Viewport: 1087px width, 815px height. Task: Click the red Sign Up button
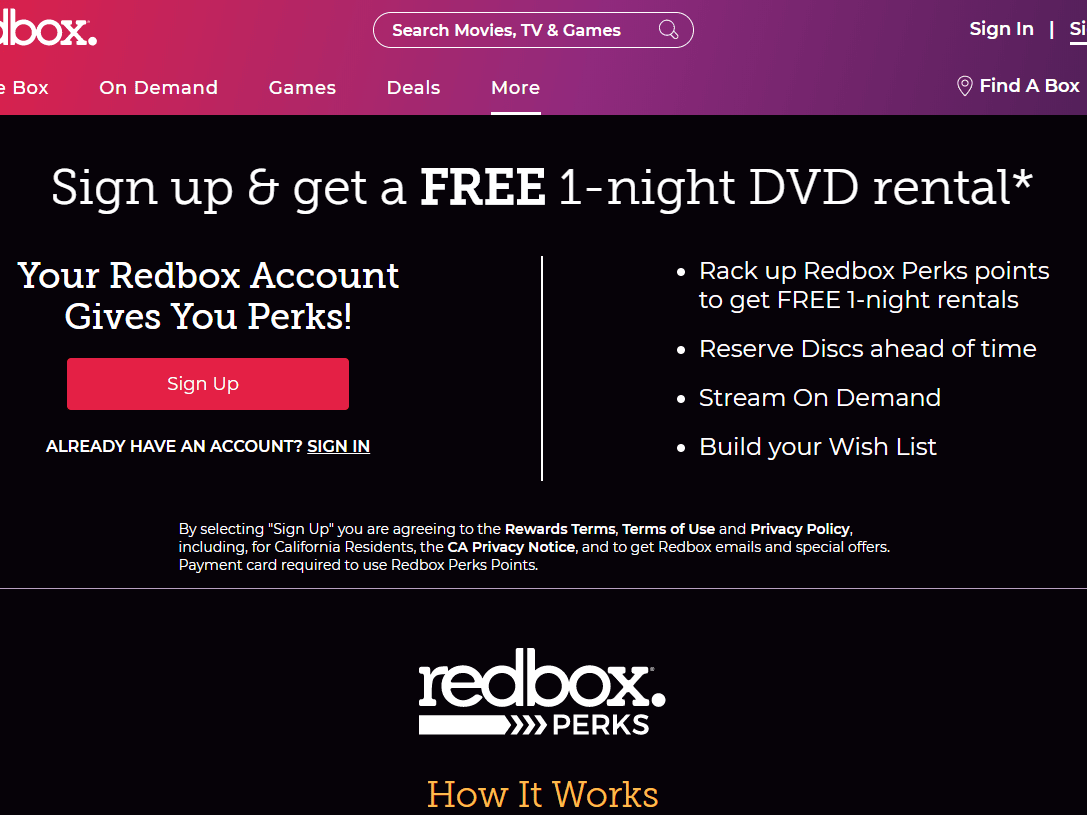208,384
